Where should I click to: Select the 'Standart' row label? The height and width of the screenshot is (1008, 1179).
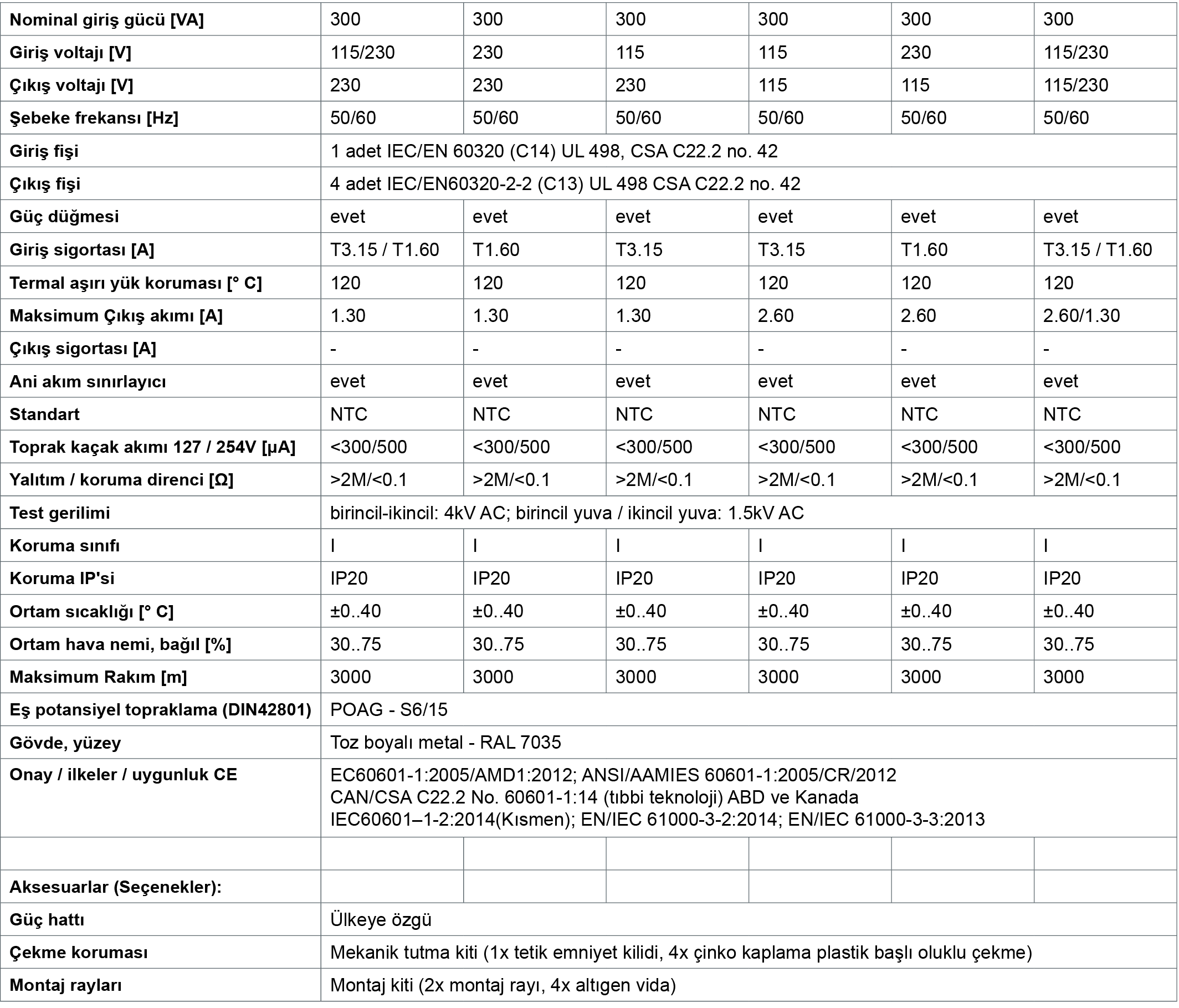[x=44, y=415]
